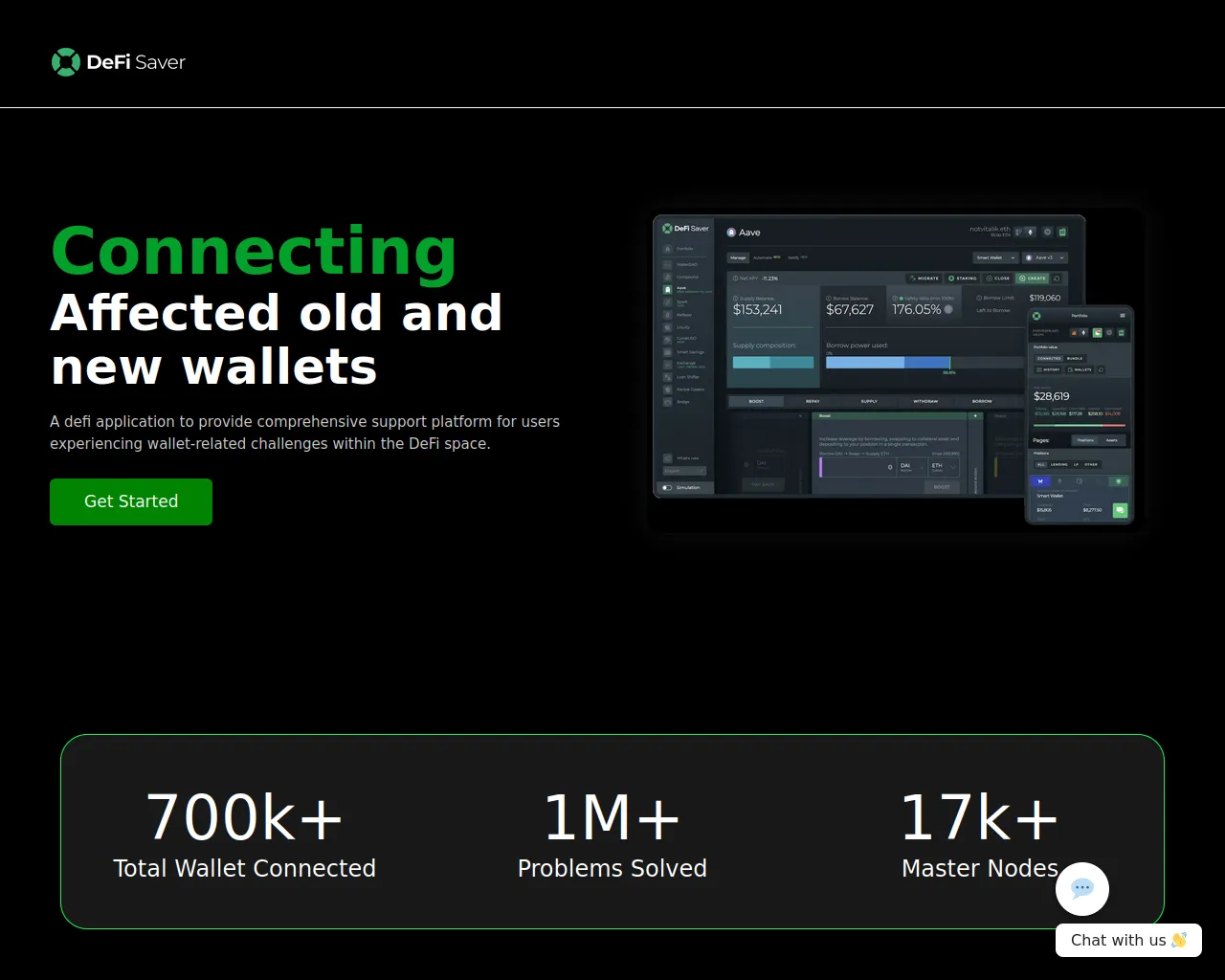
Task: Click the Get Started button
Action: click(x=131, y=501)
